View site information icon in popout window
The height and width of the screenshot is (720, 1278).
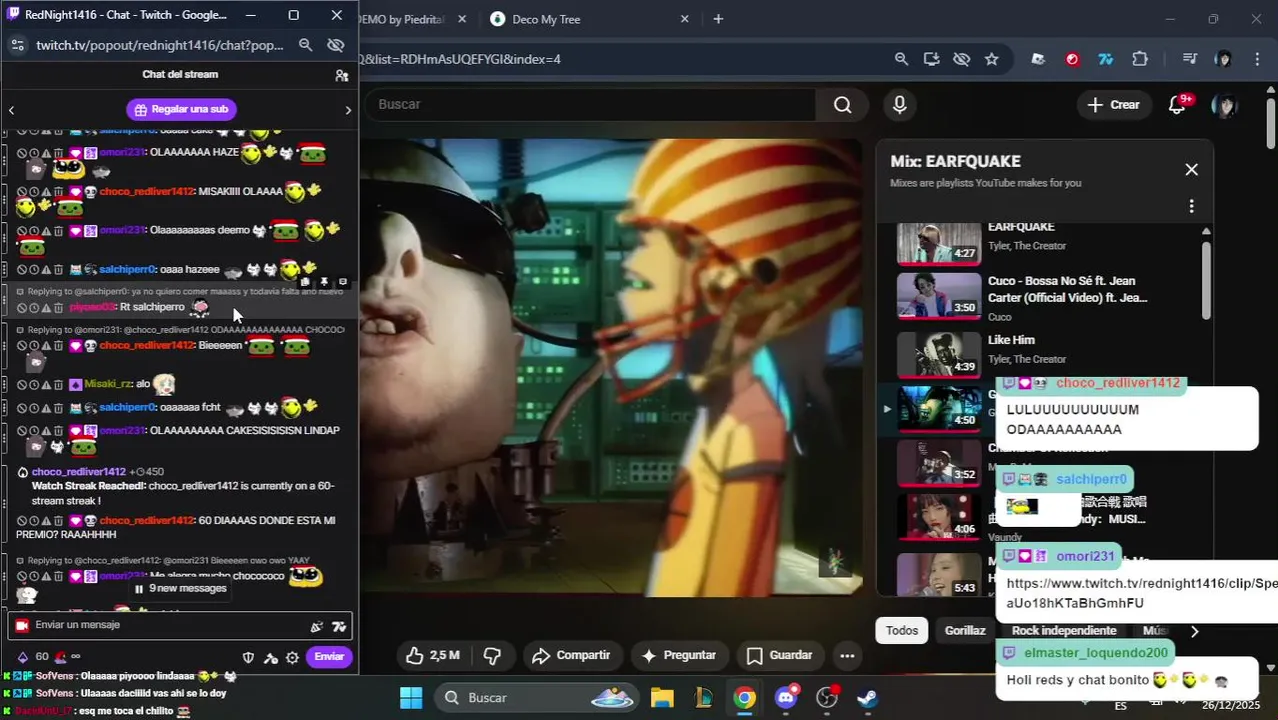[x=17, y=45]
